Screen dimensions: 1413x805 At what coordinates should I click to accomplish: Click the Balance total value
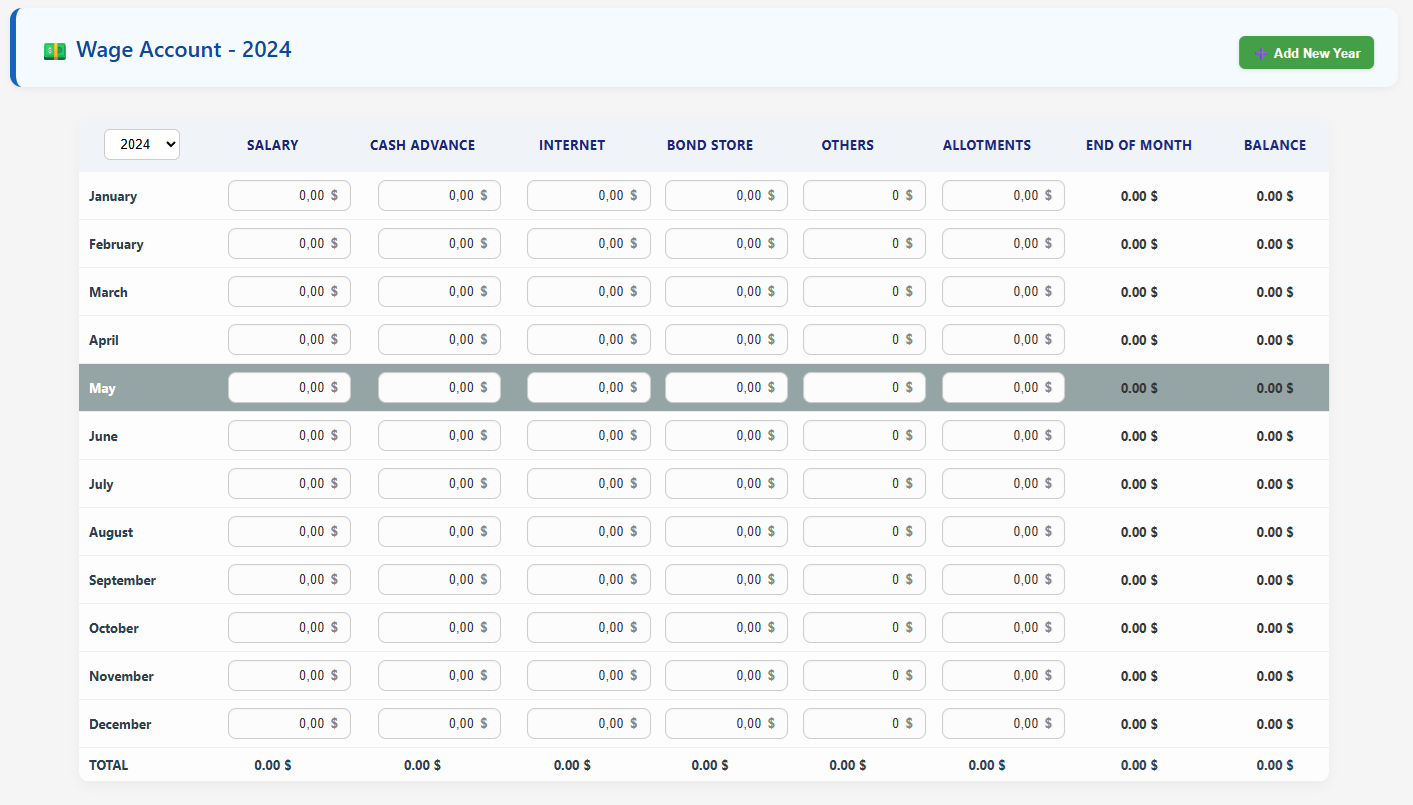[1275, 765]
